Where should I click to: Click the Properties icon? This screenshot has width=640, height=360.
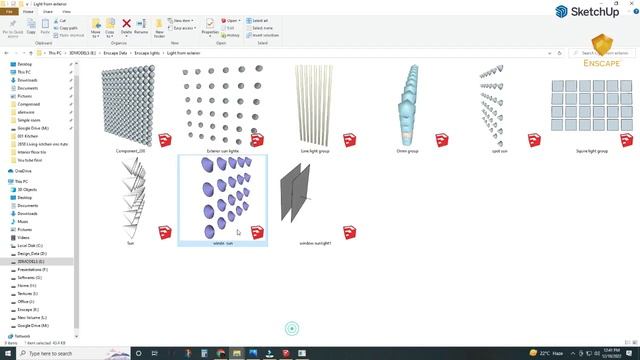coord(210,23)
